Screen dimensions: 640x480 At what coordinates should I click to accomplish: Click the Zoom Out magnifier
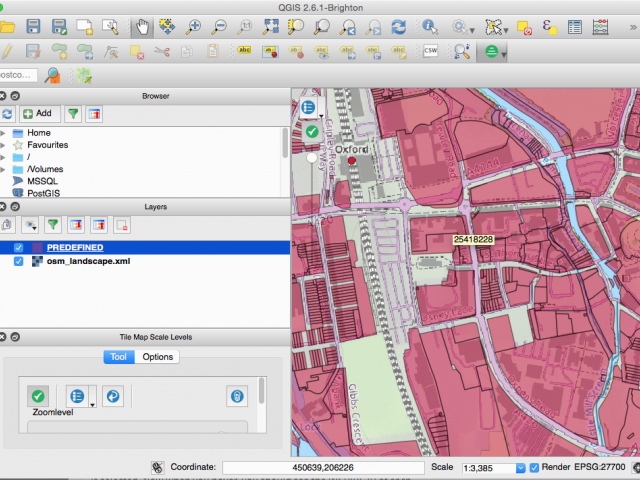(219, 27)
